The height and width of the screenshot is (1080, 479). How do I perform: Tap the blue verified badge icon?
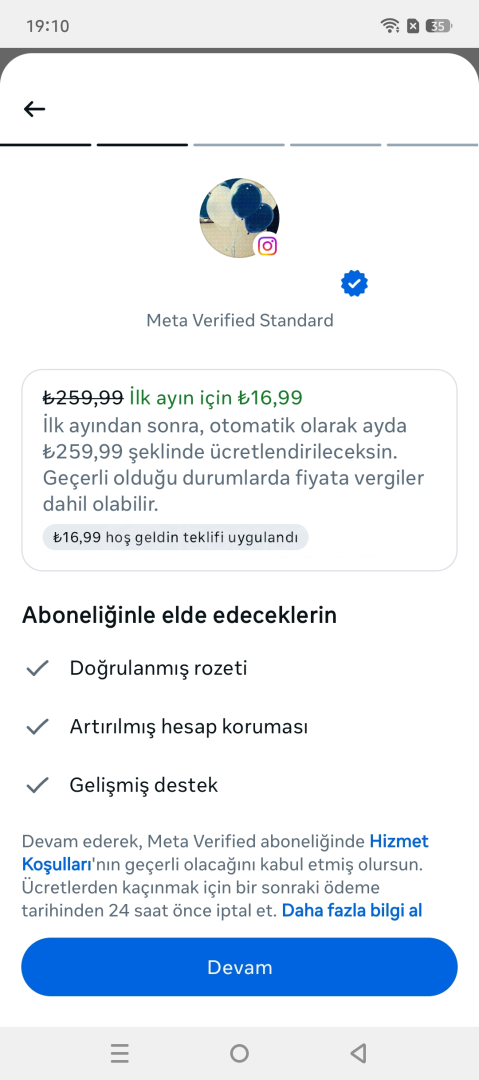point(354,284)
